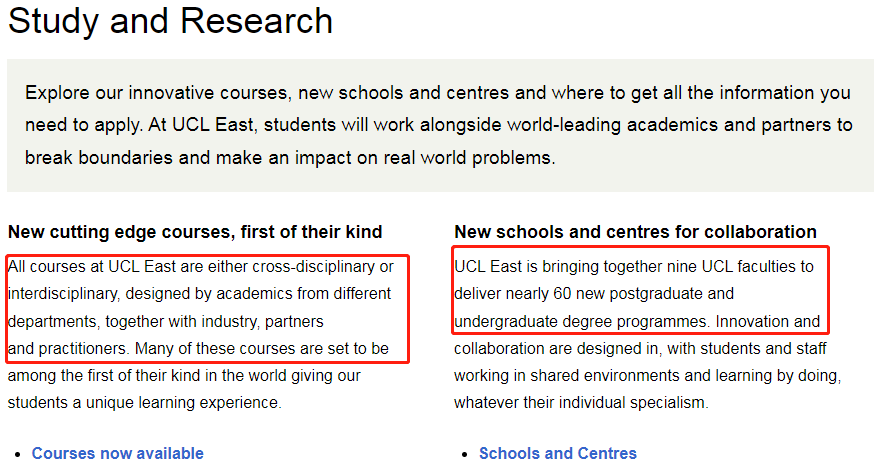The width and height of the screenshot is (879, 471).
Task: Click the text All courses at UCL East
Action: point(92,266)
